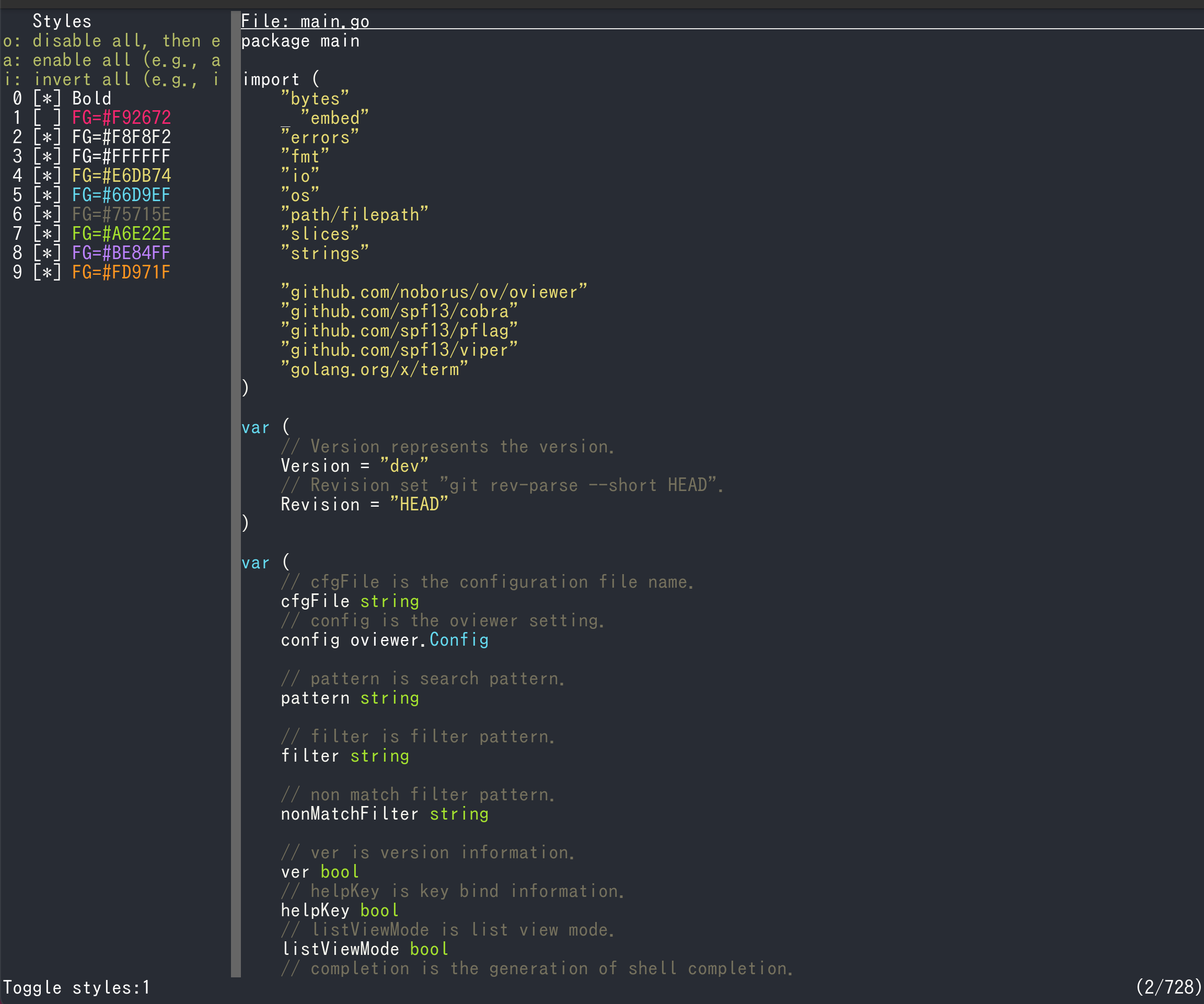Click the (2/728) line position indicator
The width and height of the screenshot is (1204, 1004).
pos(1168,987)
